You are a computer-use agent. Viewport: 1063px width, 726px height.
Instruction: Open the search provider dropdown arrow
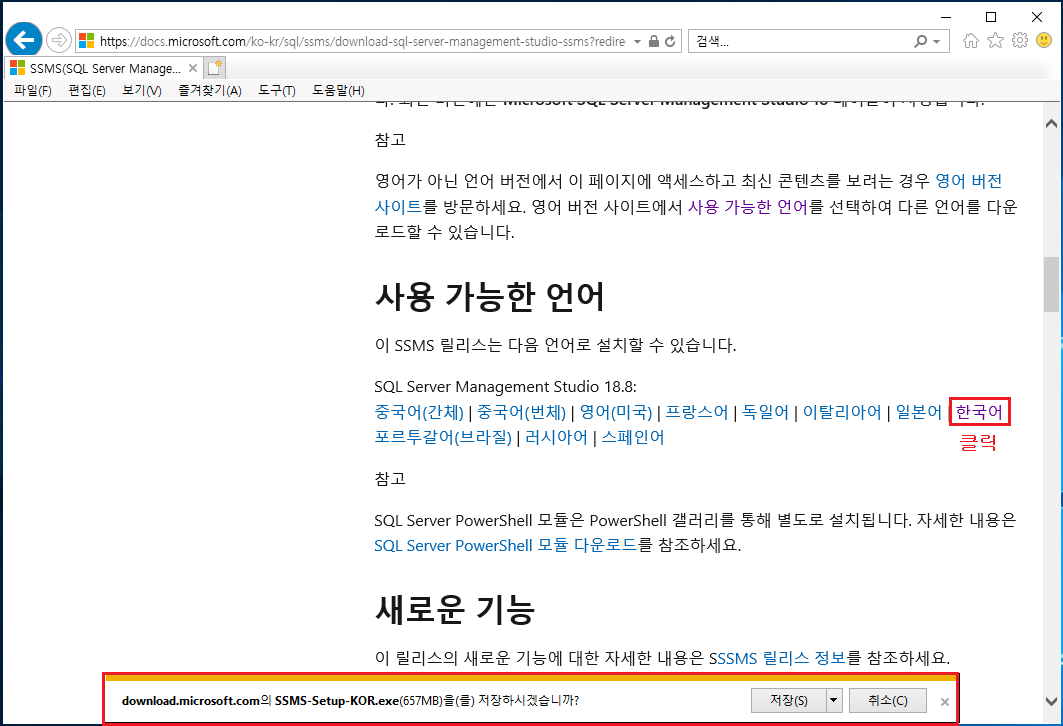936,41
